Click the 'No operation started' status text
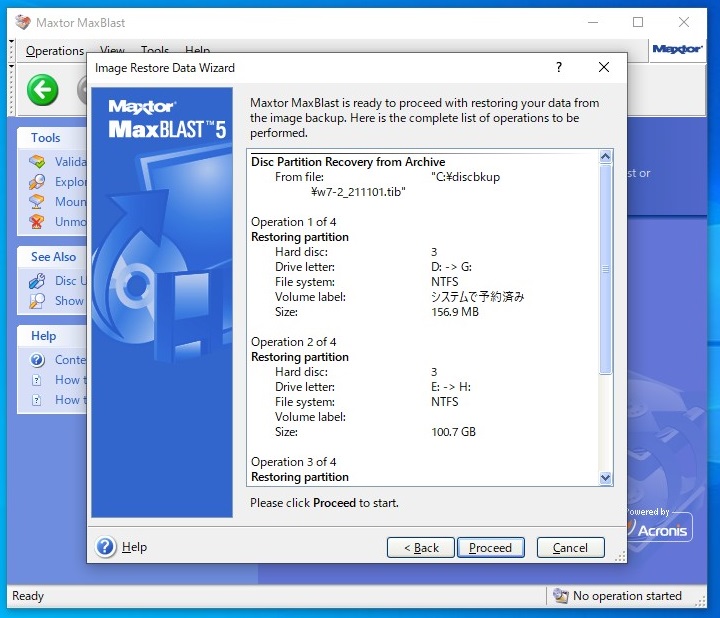This screenshot has height=618, width=720. pos(627,596)
